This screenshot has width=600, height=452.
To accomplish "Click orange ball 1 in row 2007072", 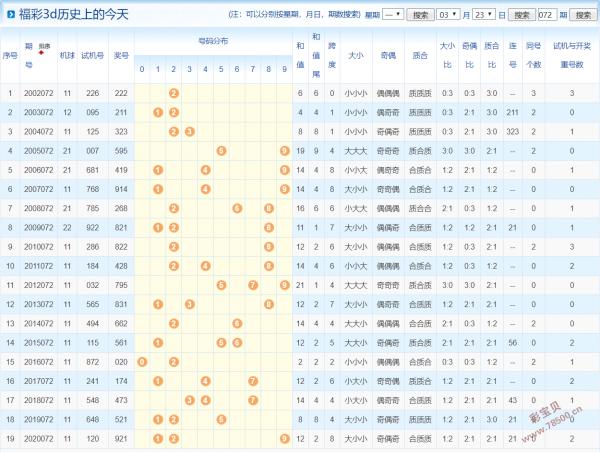I will pyautogui.click(x=158, y=189).
